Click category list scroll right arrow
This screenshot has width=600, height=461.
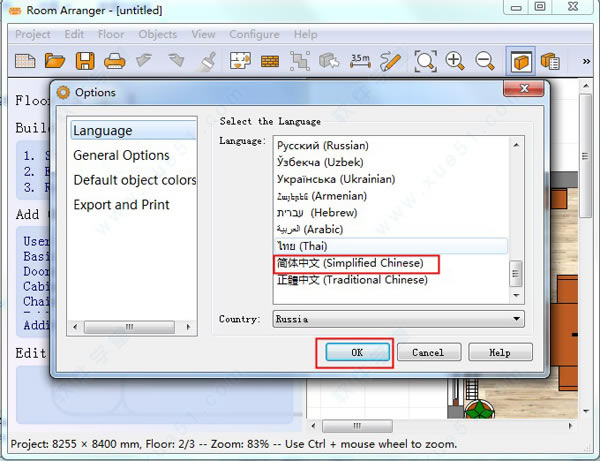[x=188, y=327]
